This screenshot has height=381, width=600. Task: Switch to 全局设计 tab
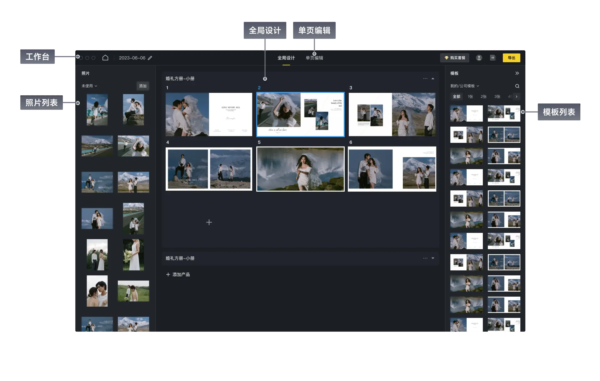coord(286,58)
